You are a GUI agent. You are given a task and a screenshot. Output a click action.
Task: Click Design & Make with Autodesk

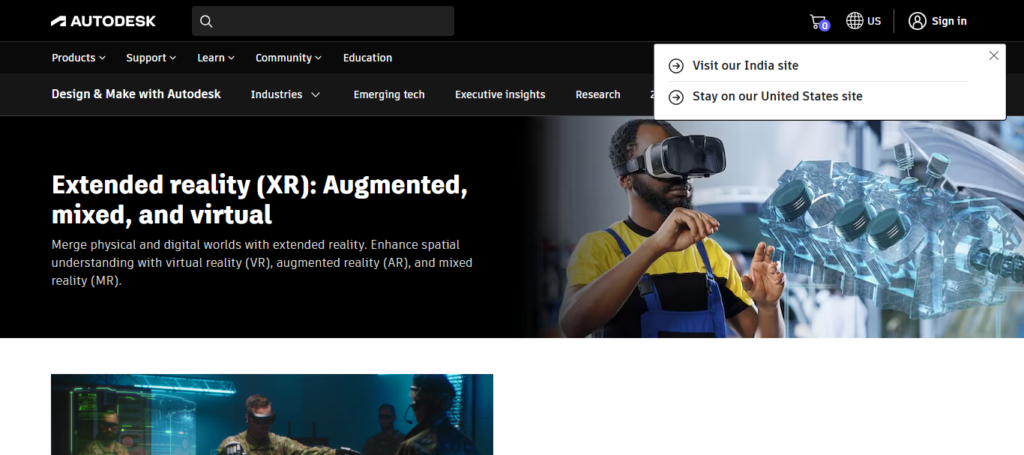136,94
